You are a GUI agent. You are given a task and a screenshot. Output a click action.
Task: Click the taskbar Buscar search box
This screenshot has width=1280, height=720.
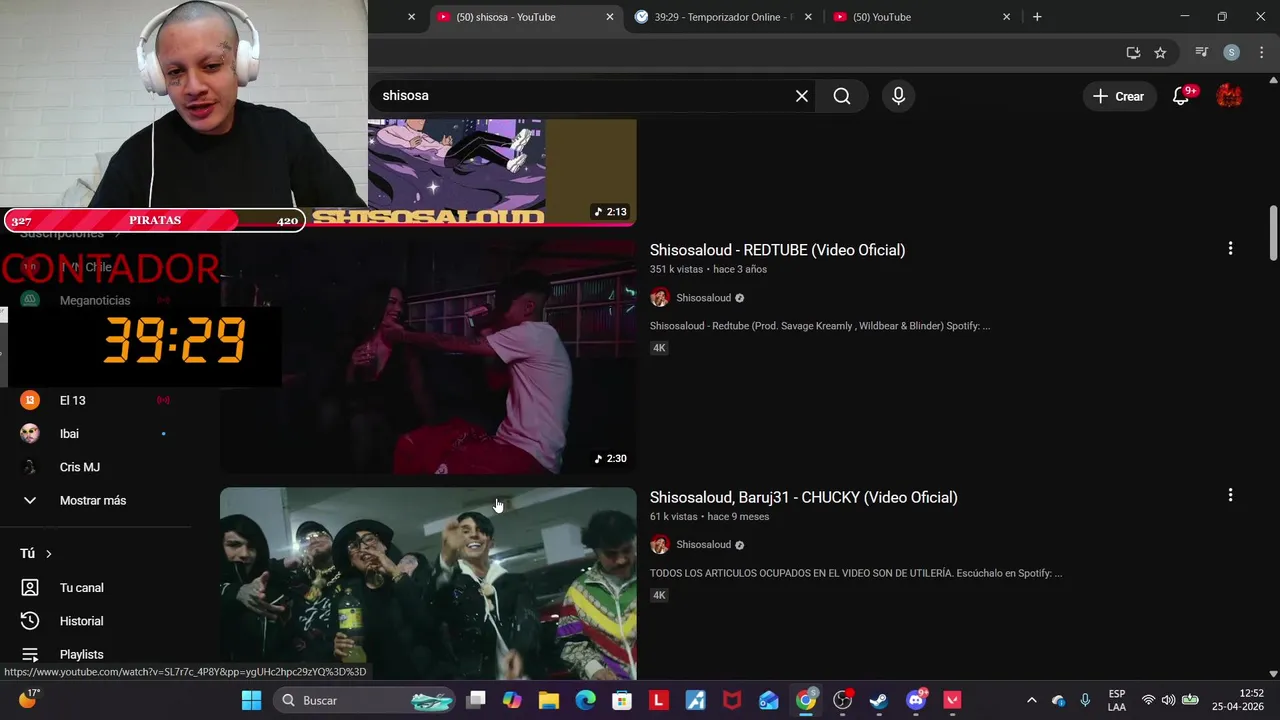point(362,700)
